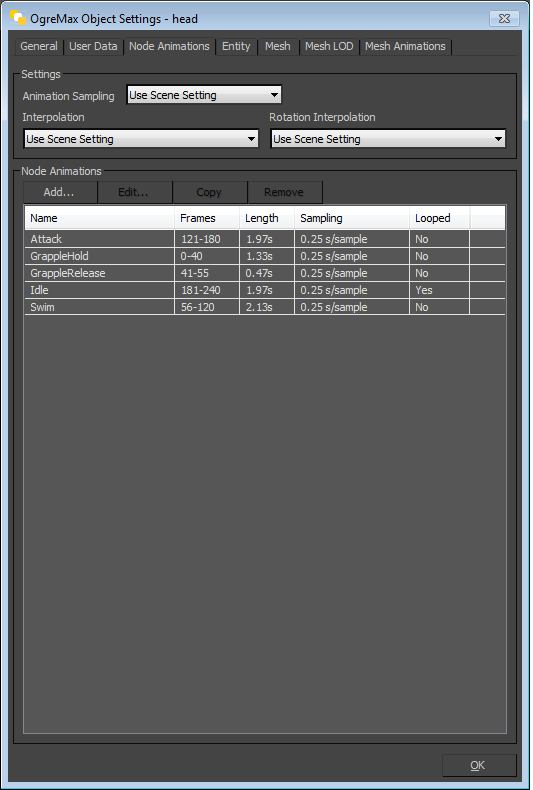
Task: Click the Copy animation button
Action: click(210, 192)
